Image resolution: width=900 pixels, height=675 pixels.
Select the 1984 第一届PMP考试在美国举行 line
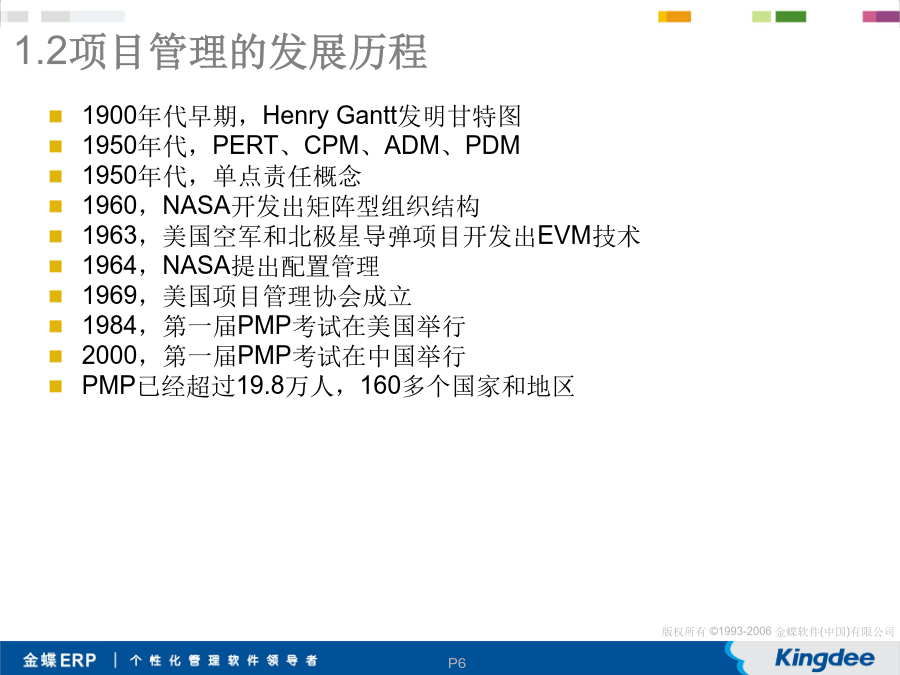tap(274, 325)
